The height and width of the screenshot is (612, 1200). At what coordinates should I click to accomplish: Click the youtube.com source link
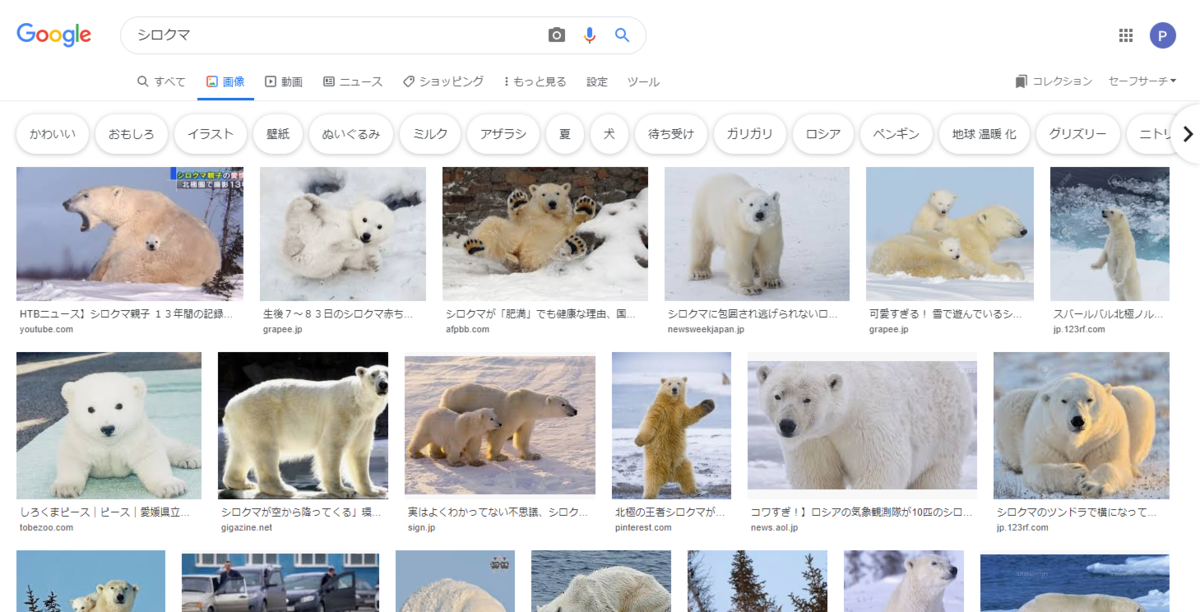click(x=46, y=329)
